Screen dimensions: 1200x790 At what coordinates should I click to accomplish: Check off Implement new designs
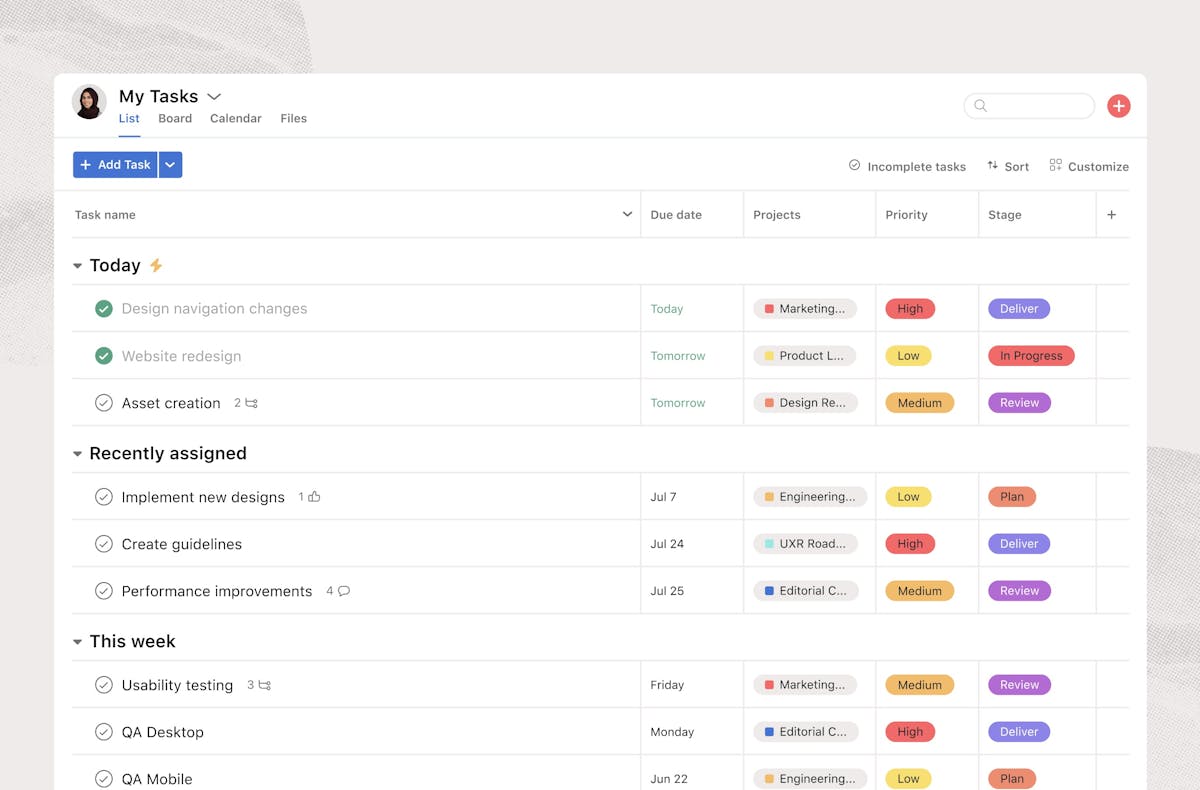tap(103, 497)
